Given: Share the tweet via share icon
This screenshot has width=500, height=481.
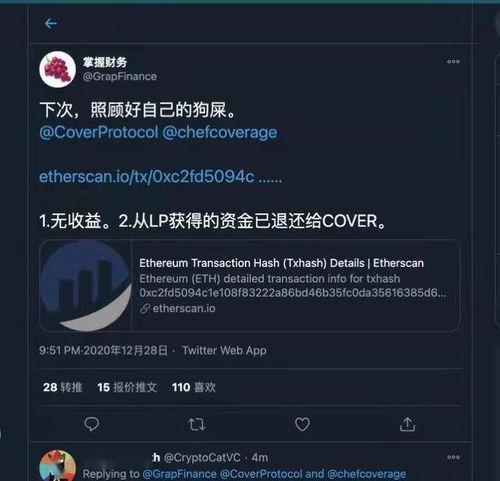Looking at the screenshot, I should pyautogui.click(x=407, y=424).
